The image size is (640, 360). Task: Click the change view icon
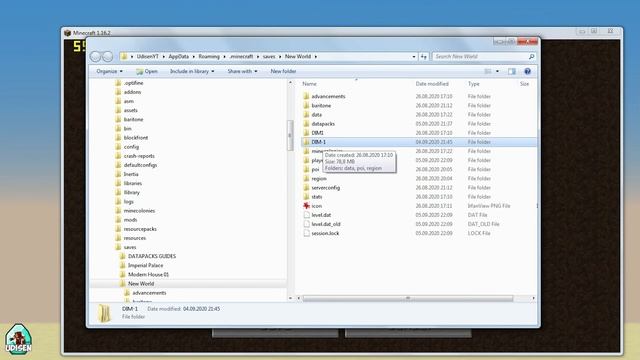coord(488,71)
